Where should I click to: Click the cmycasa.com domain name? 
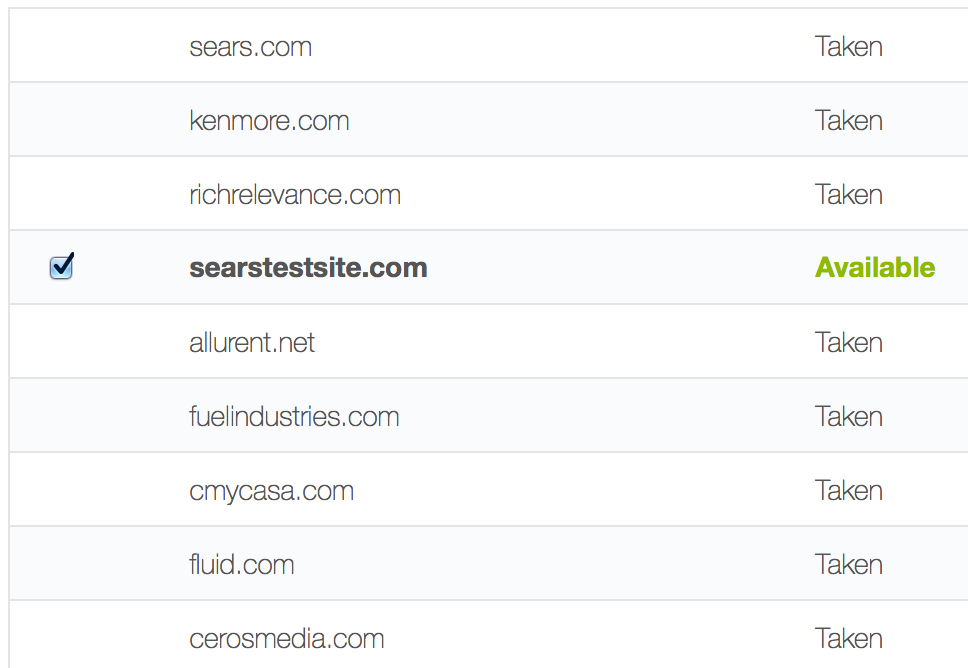[271, 491]
